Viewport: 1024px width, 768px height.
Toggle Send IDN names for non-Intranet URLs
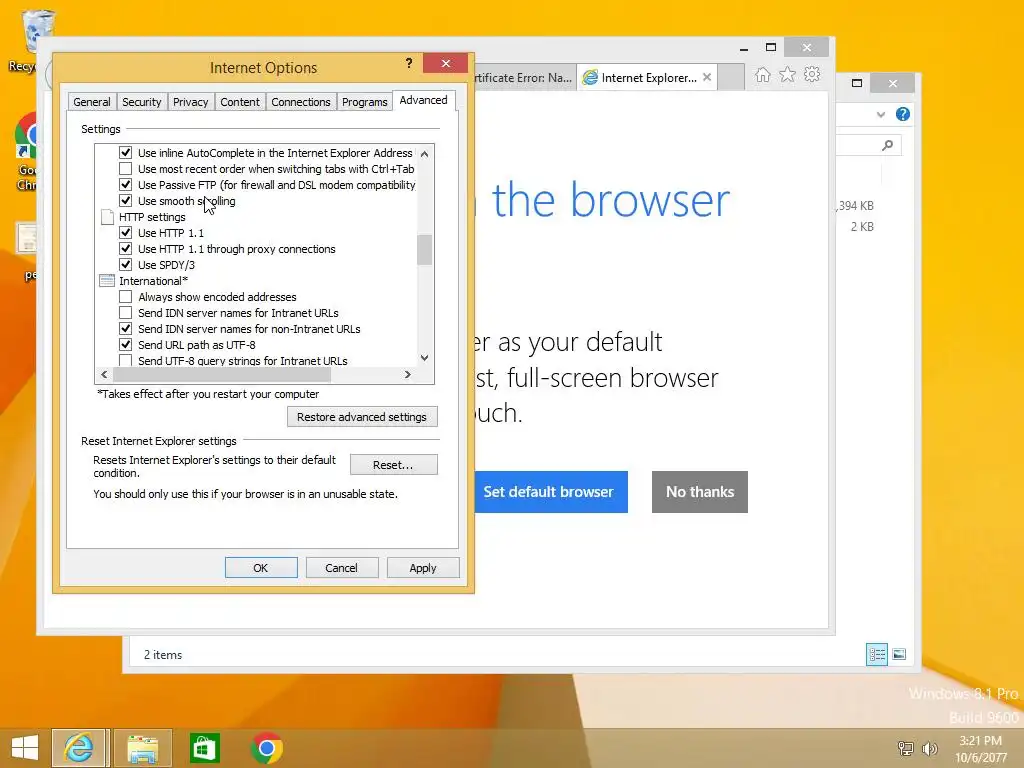click(x=125, y=328)
